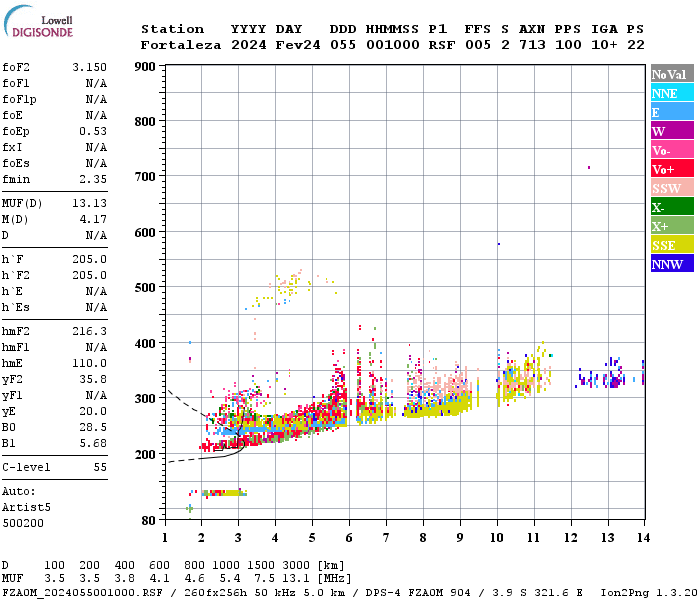Click the 001000 HHMMSS time value

393,45
